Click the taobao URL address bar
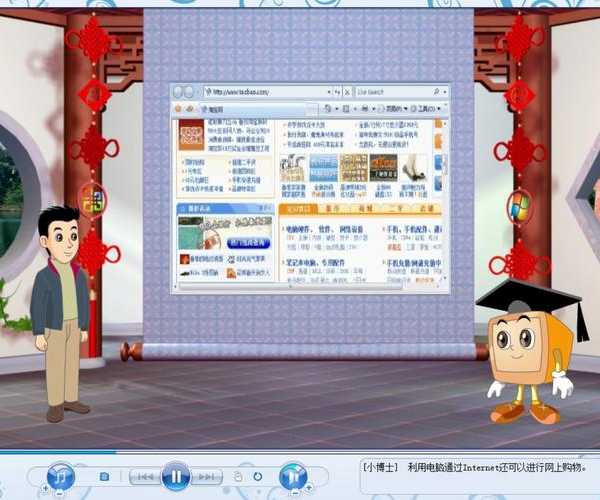The width and height of the screenshot is (600, 500). point(267,92)
